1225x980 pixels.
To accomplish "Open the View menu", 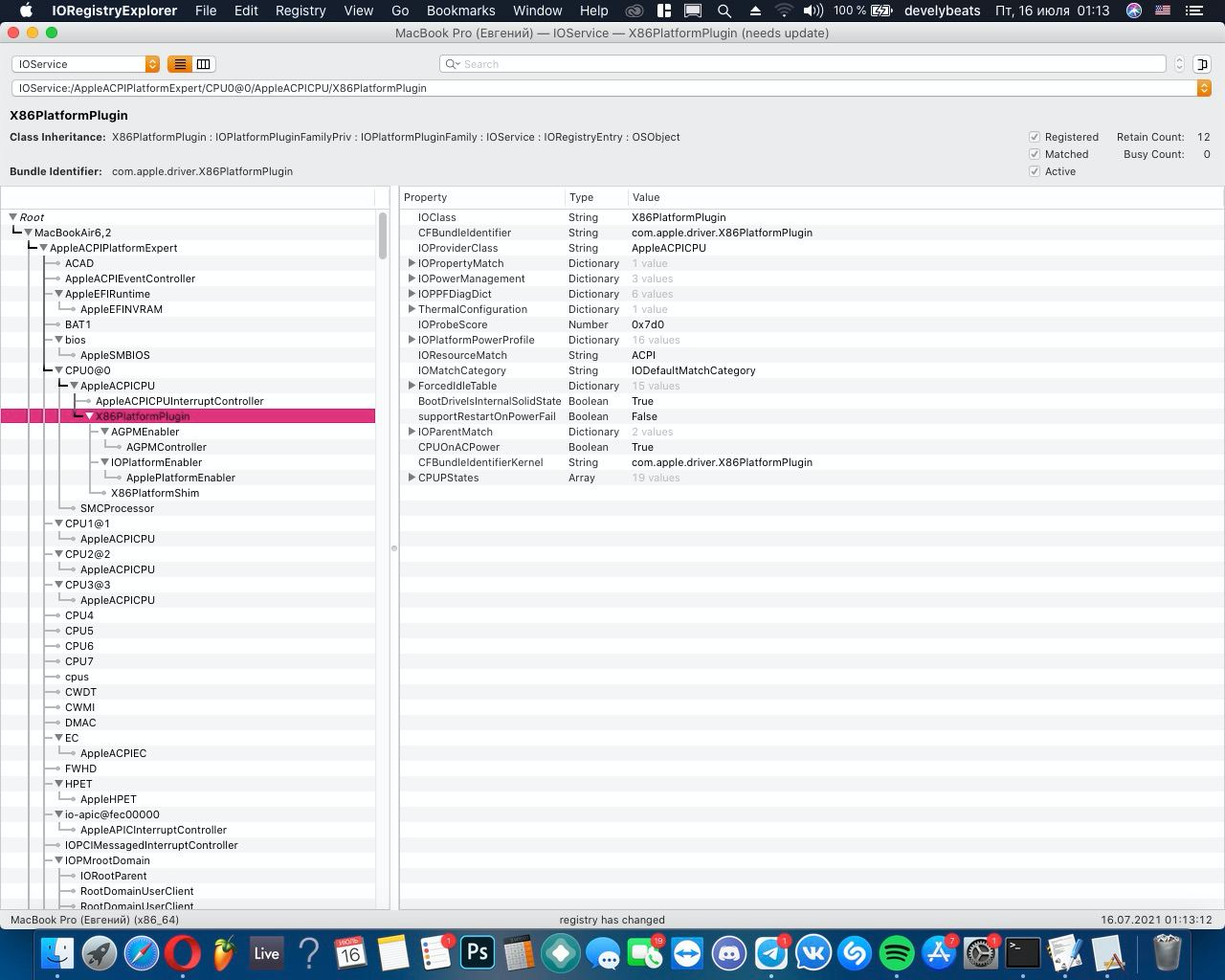I will click(358, 11).
